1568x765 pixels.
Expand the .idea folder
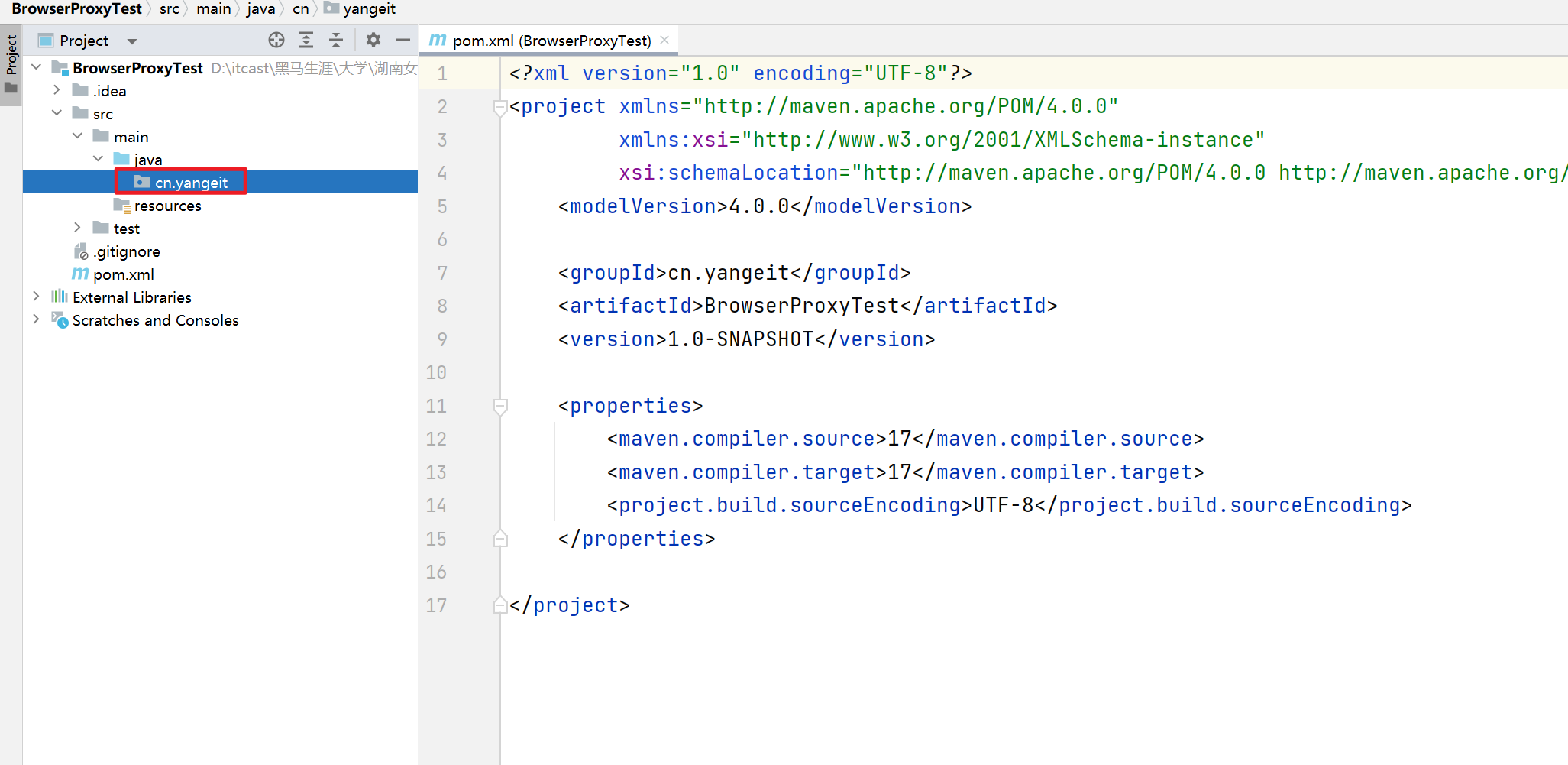(x=57, y=90)
